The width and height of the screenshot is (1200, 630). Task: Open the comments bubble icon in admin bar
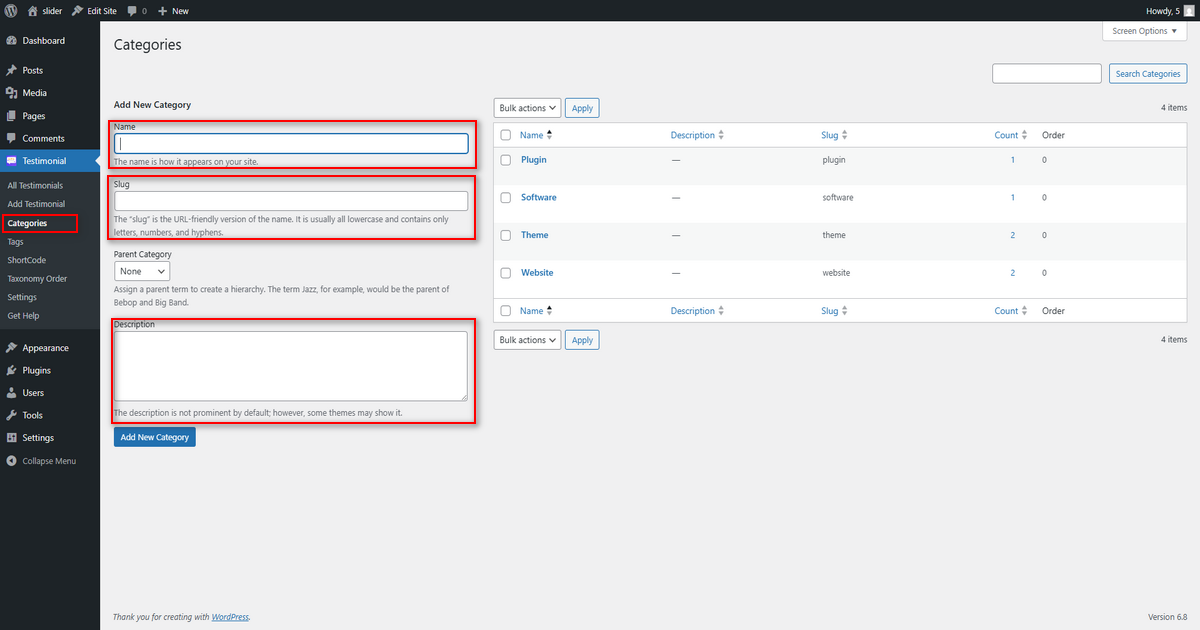tap(132, 11)
